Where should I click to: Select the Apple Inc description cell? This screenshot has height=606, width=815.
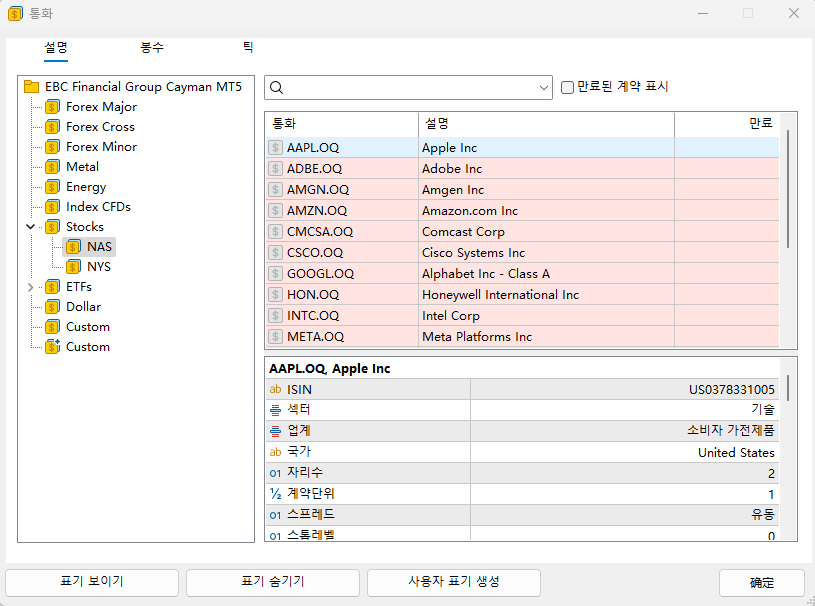point(546,148)
